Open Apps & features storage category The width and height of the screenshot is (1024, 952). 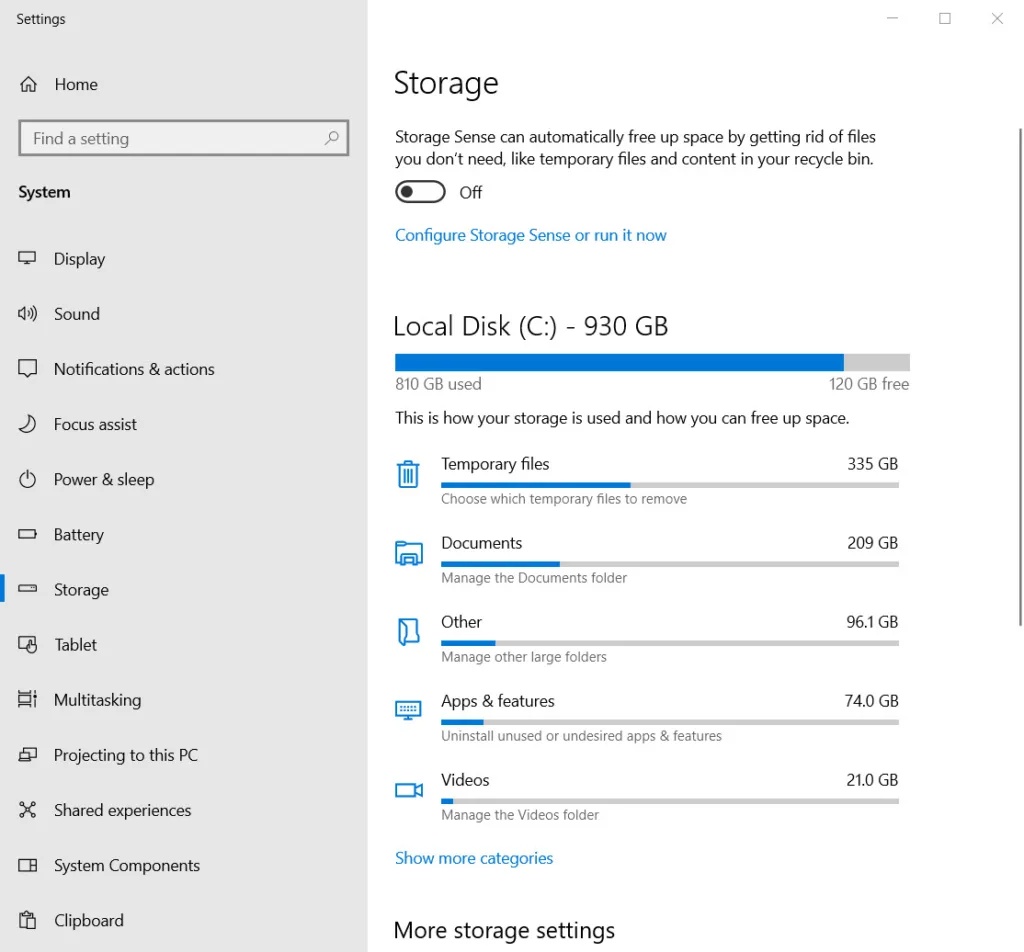tap(647, 718)
